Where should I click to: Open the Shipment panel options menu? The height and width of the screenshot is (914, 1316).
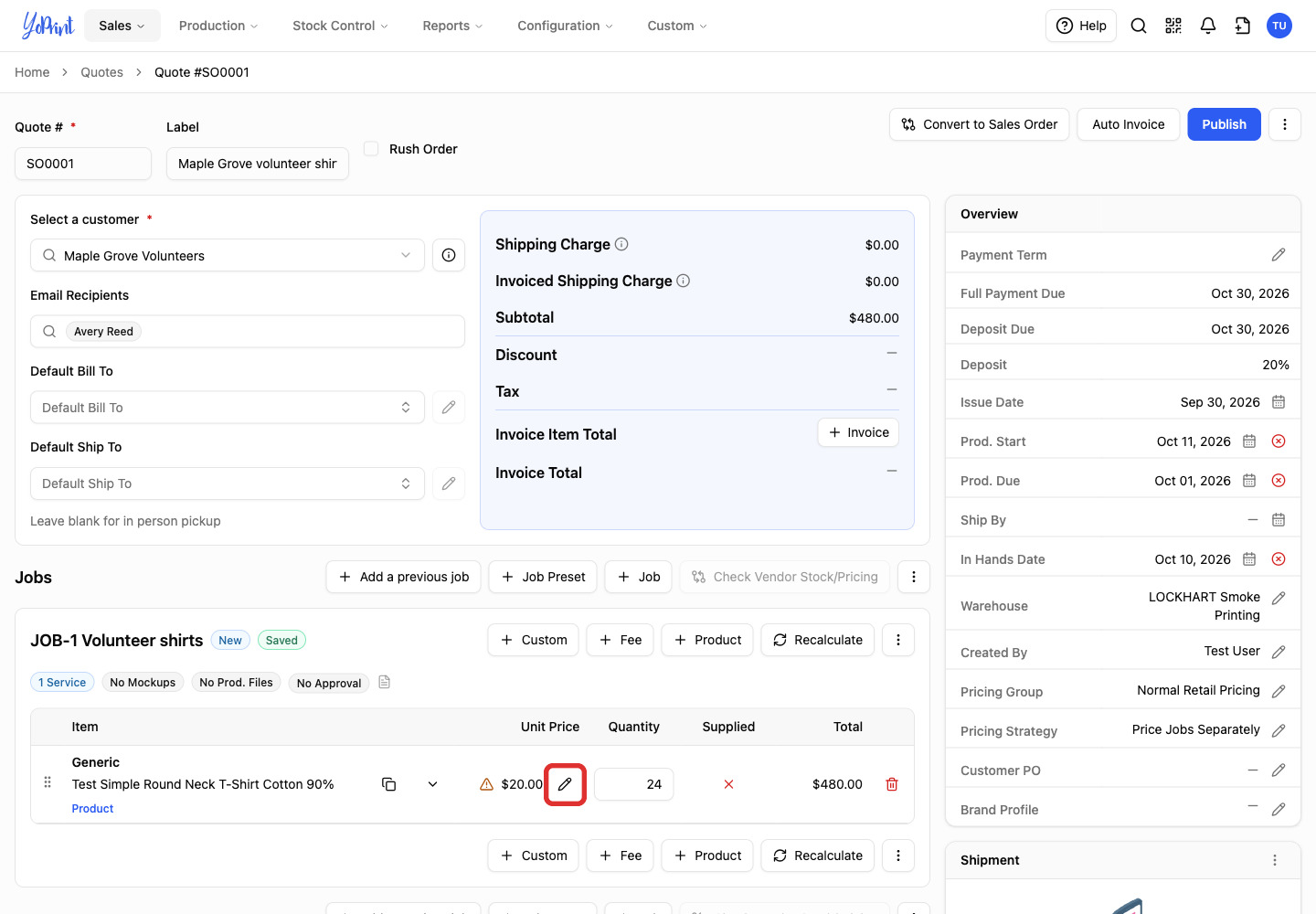1275,860
